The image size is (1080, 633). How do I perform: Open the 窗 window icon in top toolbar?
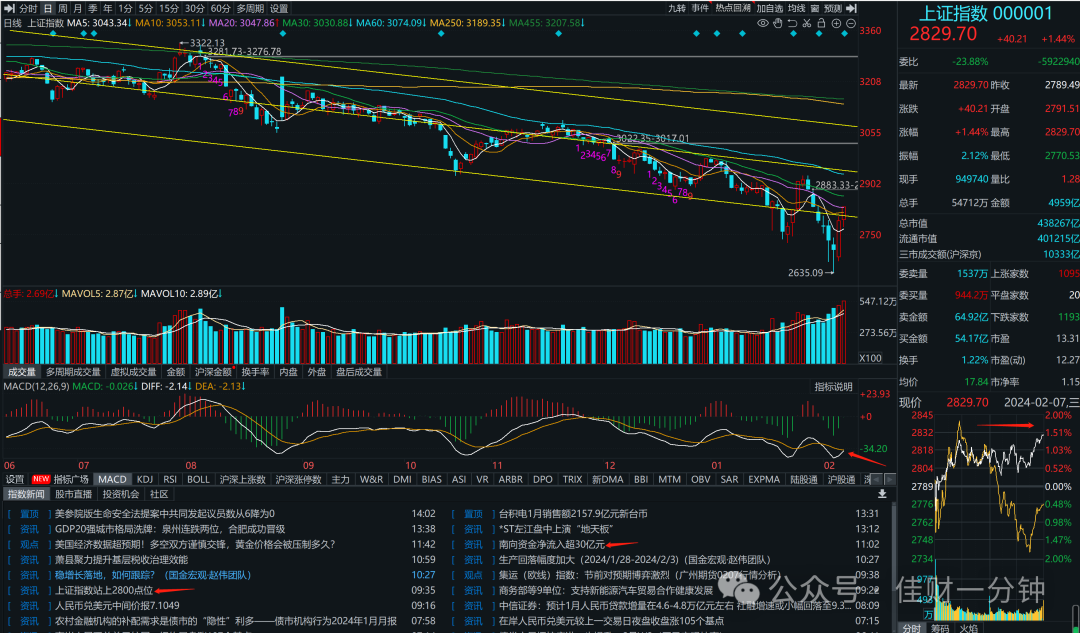[x=815, y=8]
